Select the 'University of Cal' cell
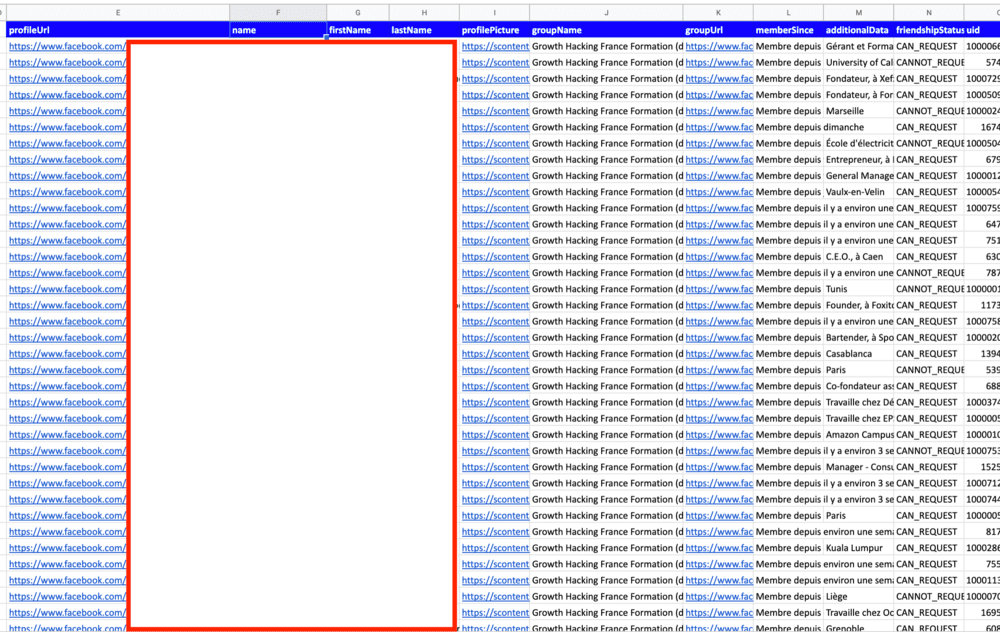 (x=858, y=62)
